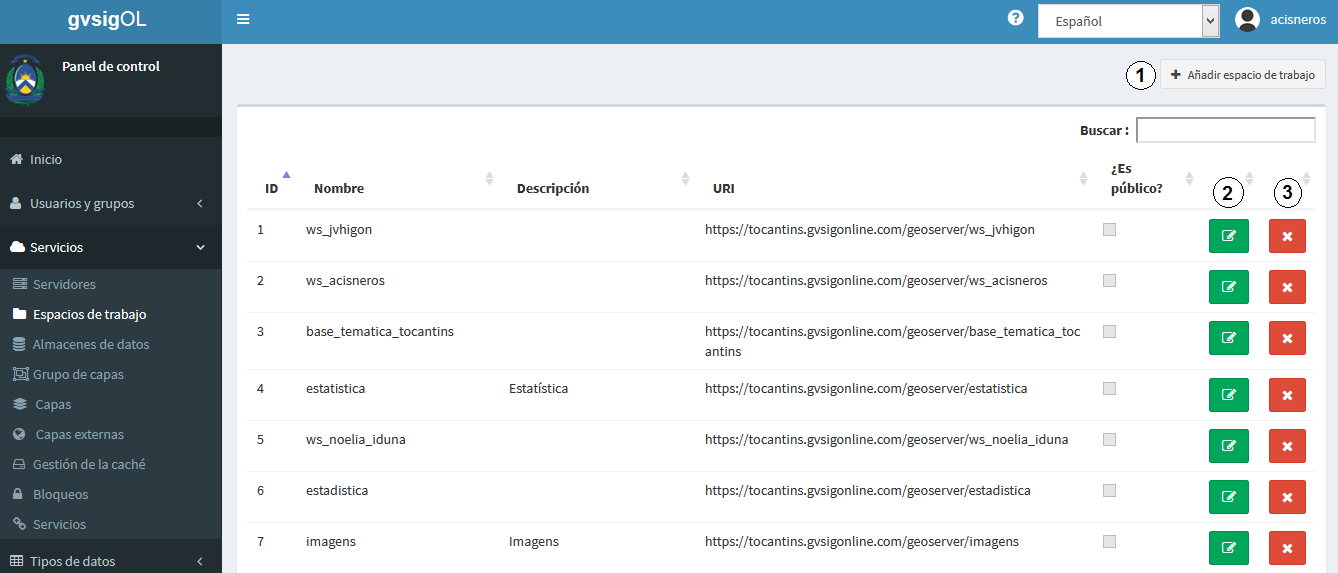
Task: Click the user avatar icon
Action: 1247,19
